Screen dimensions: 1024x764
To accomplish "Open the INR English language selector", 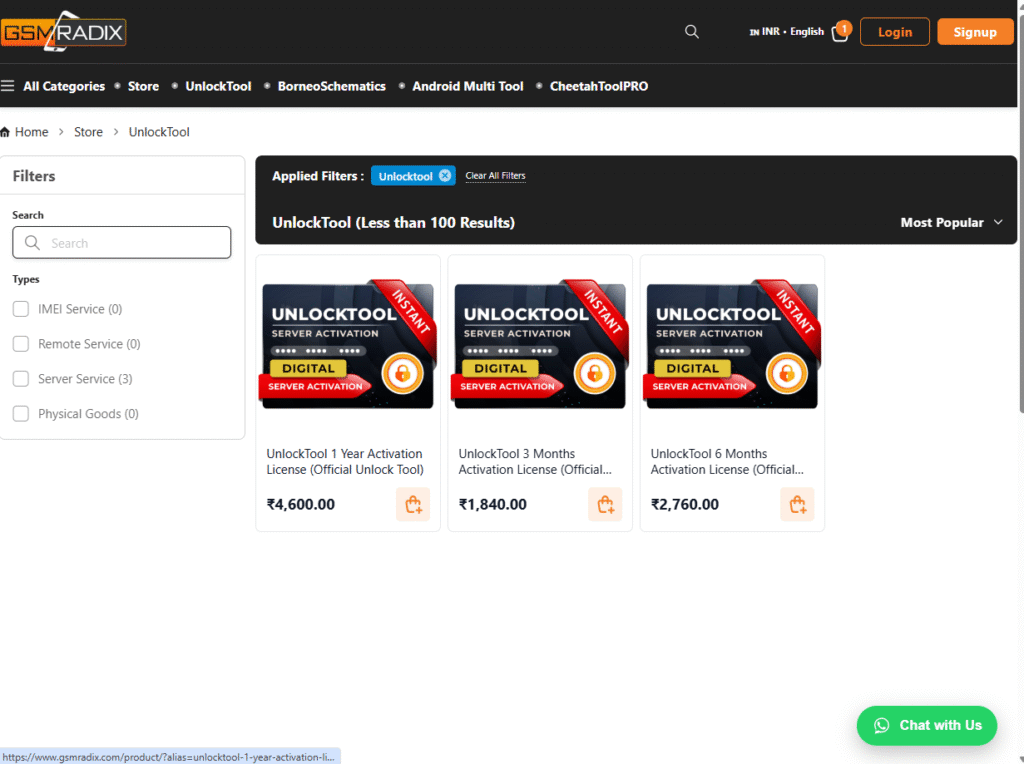I will point(787,32).
